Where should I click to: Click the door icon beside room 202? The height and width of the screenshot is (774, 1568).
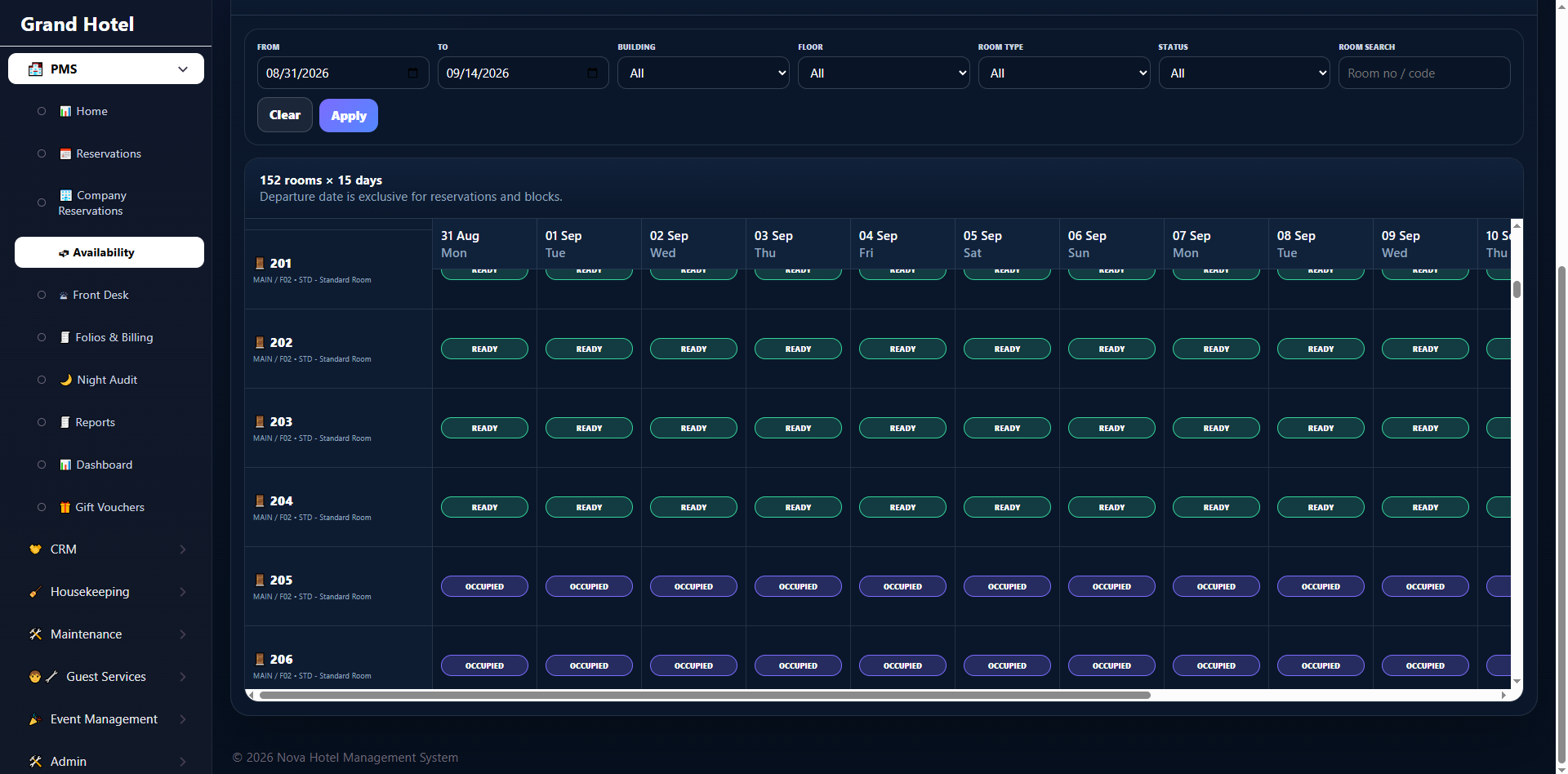click(260, 343)
